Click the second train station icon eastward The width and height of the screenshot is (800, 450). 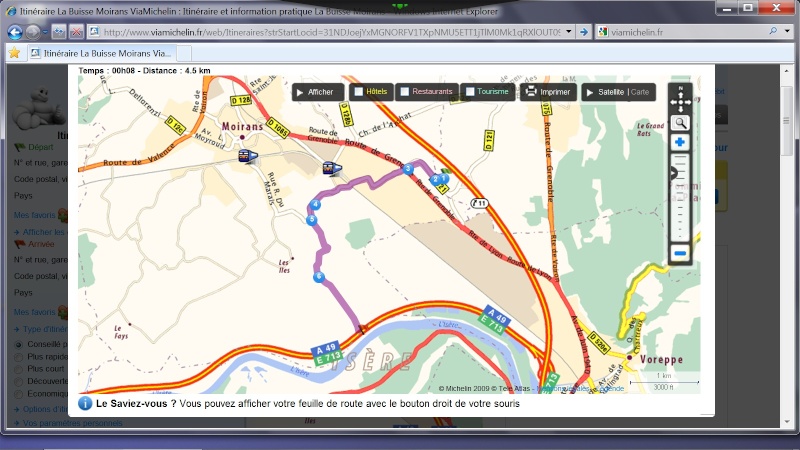(x=332, y=168)
